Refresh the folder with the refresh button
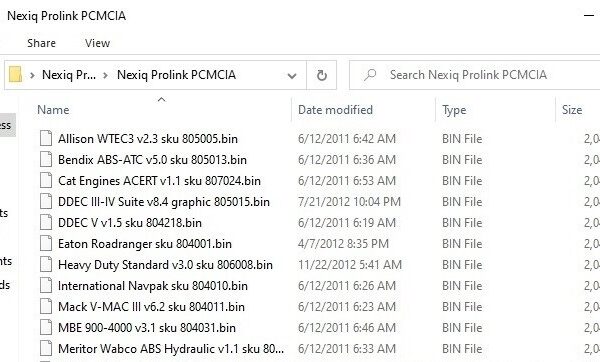This screenshot has height=362, width=600. (x=322, y=75)
